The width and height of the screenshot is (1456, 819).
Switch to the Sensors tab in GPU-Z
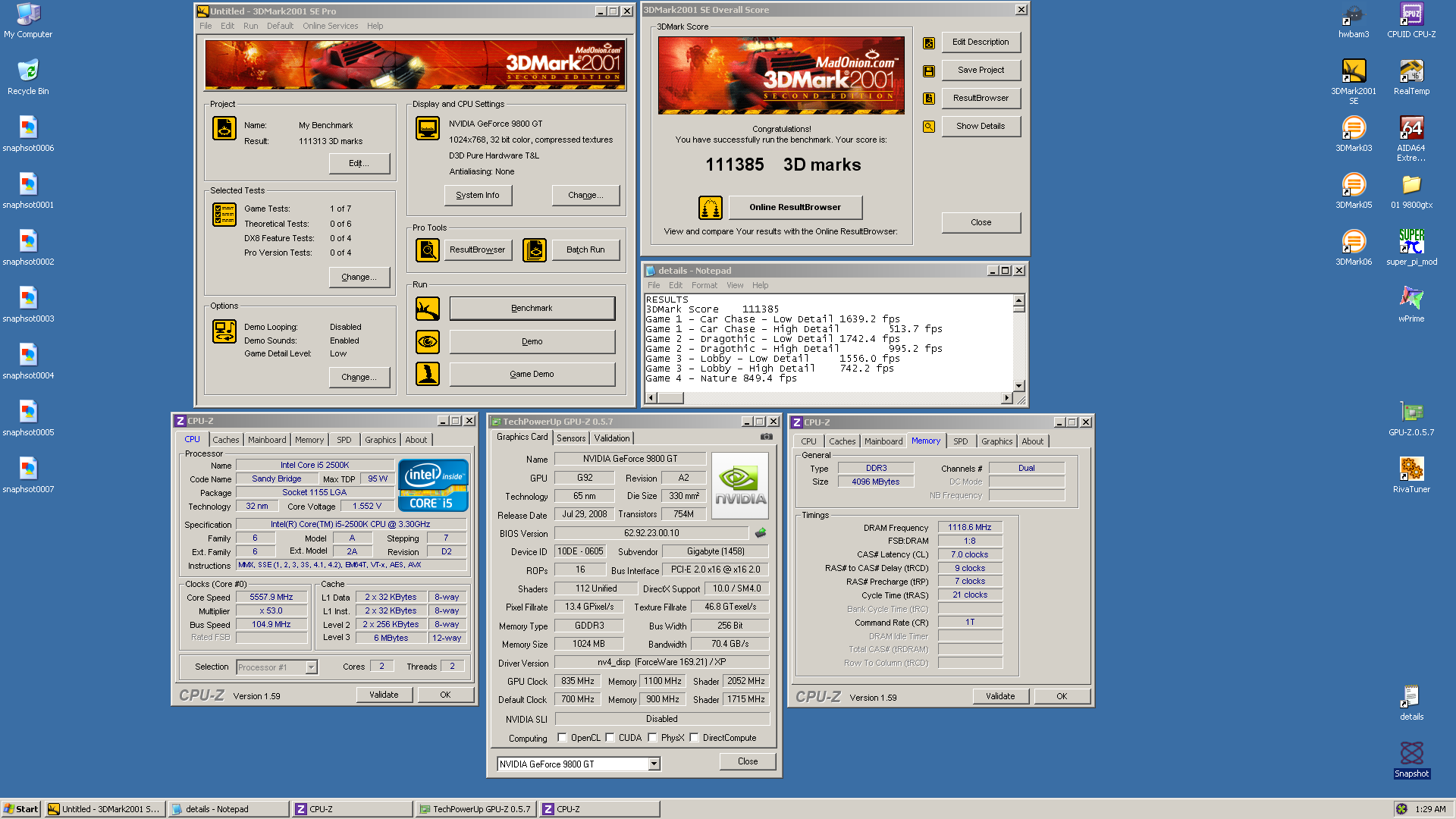pyautogui.click(x=571, y=438)
